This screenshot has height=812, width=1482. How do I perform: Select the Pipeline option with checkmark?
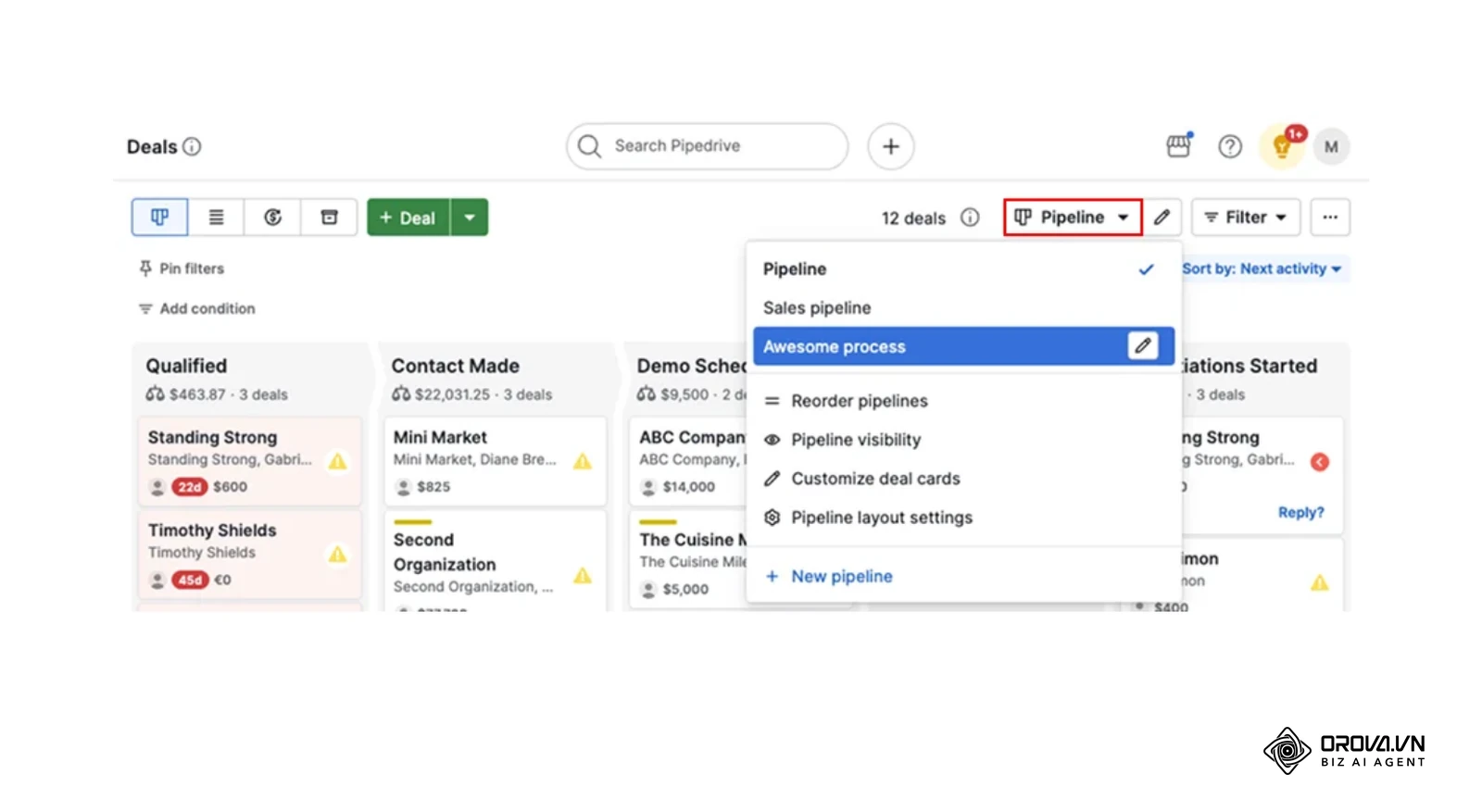click(963, 269)
